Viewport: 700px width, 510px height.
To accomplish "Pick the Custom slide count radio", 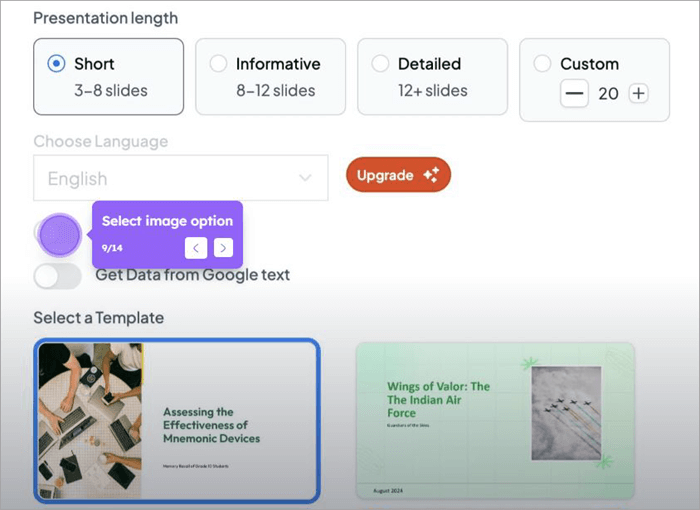I will (x=543, y=64).
